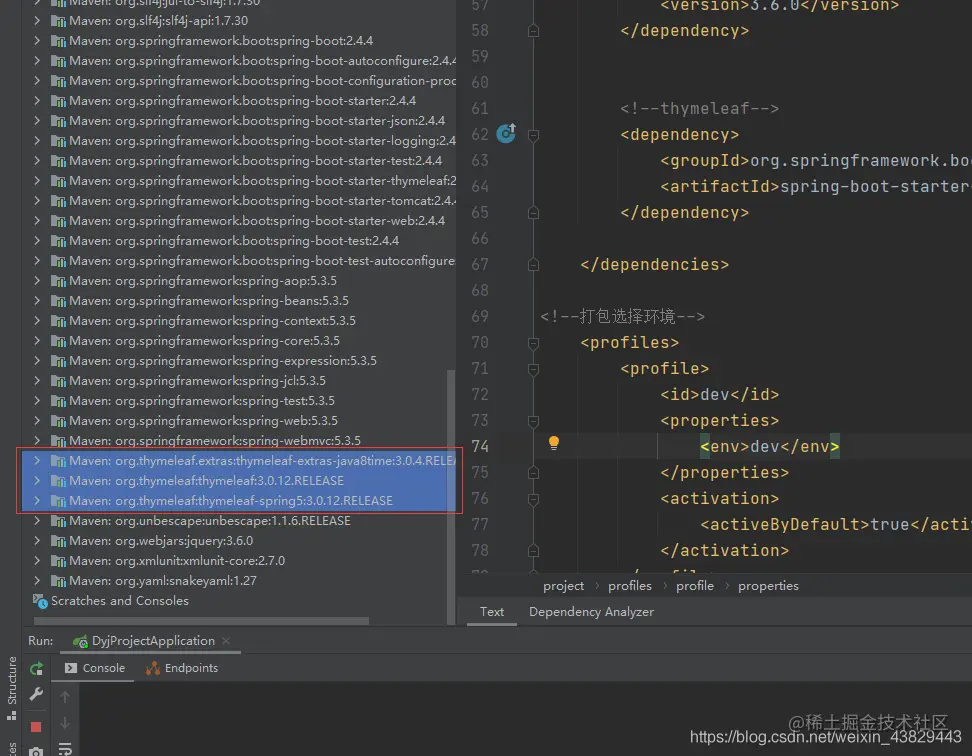The width and height of the screenshot is (972, 756).
Task: Expand the thymeleaf-spring5 library node
Action: click(37, 501)
